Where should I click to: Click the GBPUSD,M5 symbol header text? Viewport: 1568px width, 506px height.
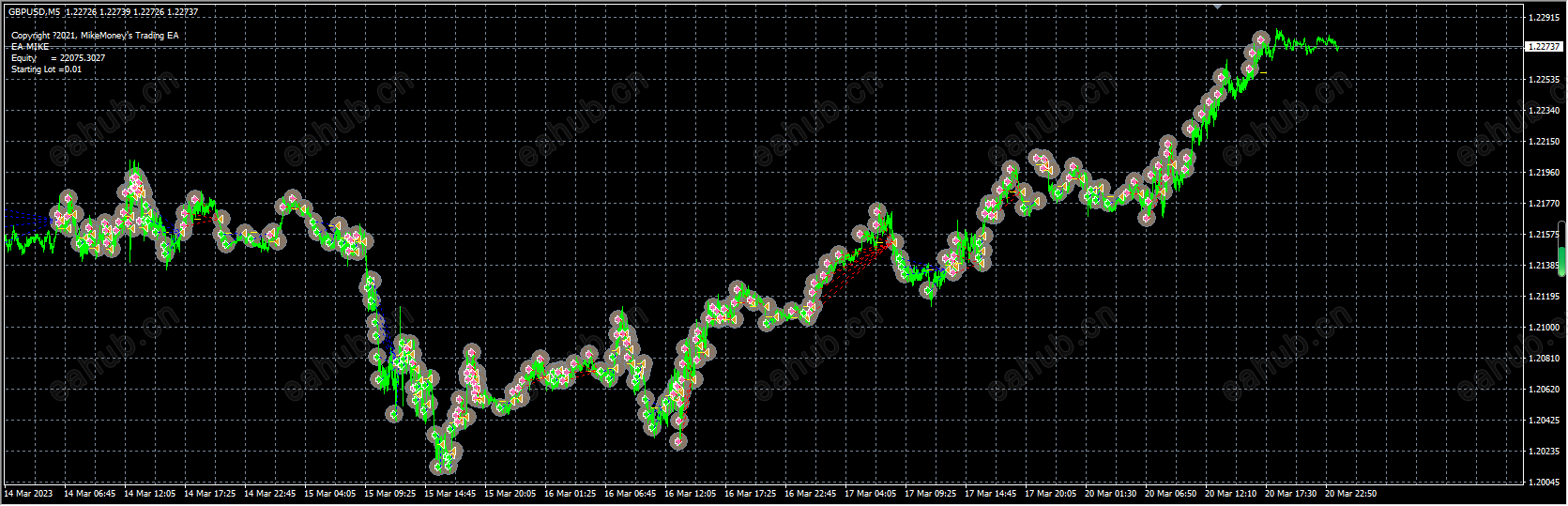coord(35,12)
